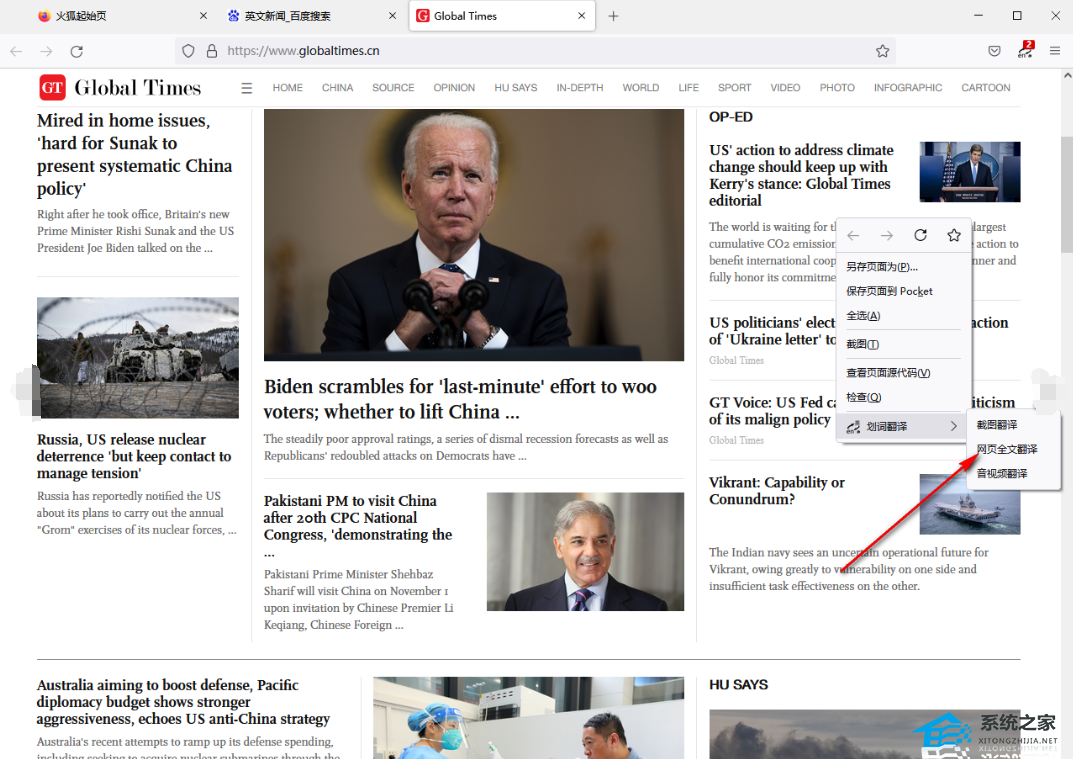Screen dimensions: 1073x759
Task: Bookmark this page with the address bar star
Action: pyautogui.click(x=883, y=51)
